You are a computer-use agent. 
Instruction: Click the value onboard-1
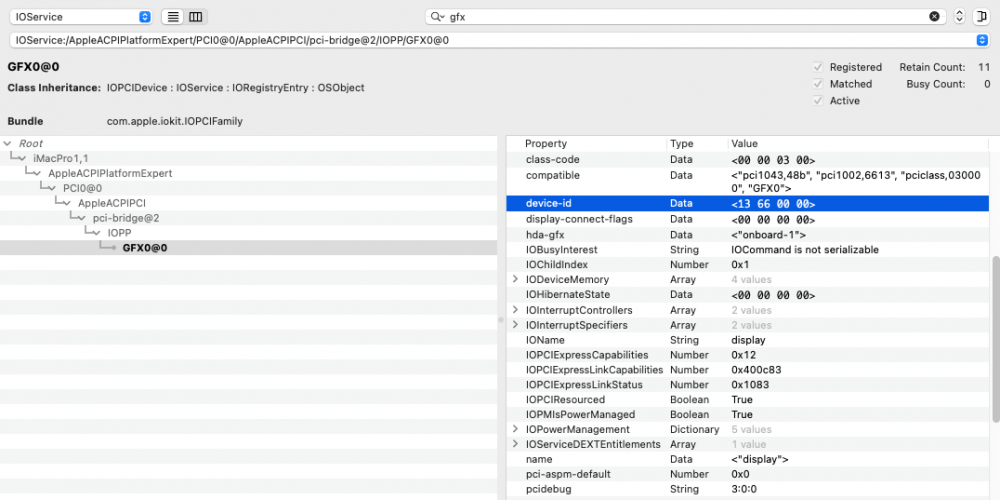pyautogui.click(x=768, y=235)
